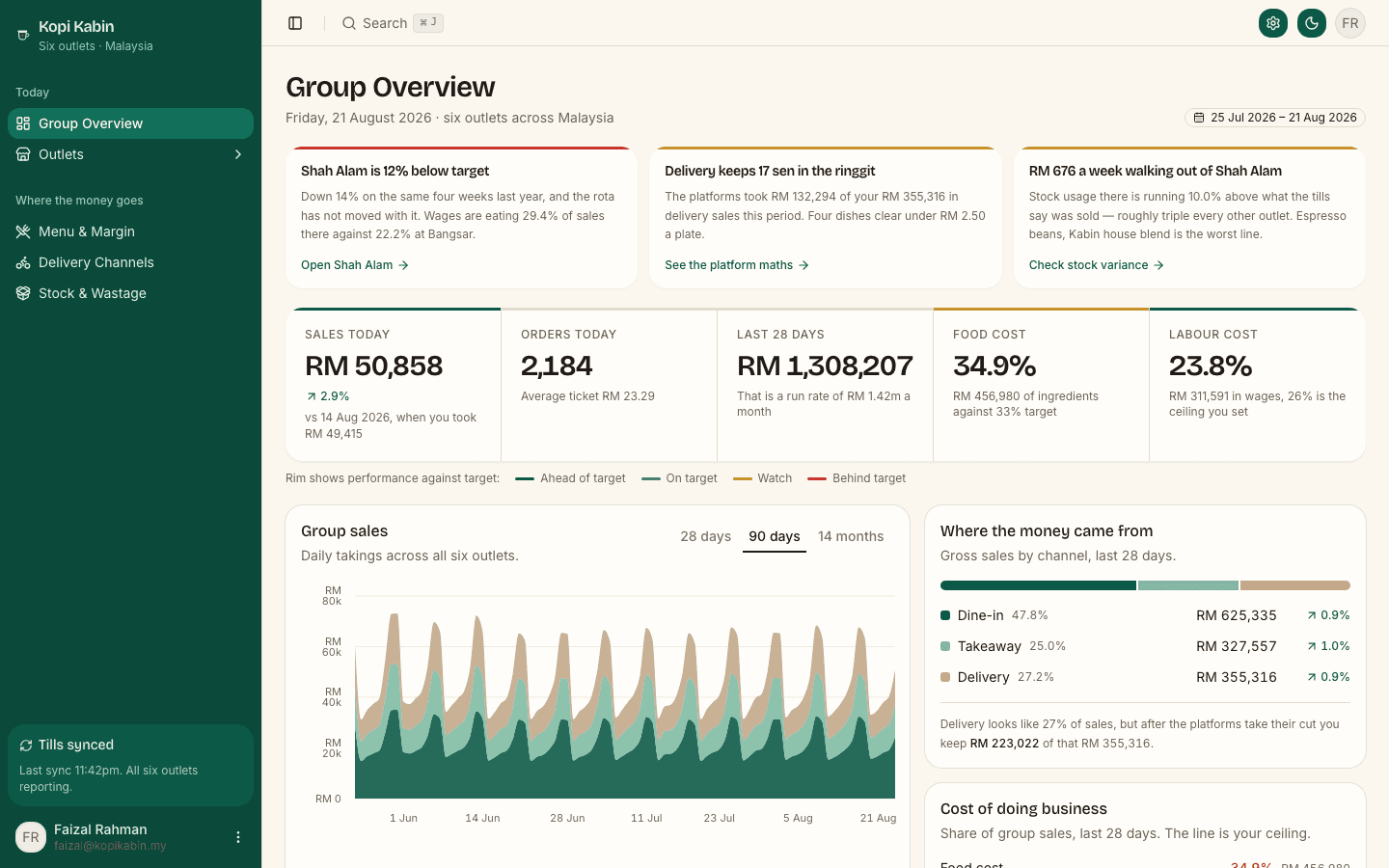
Task: Click 'Shah Alam is 12% below target' heading
Action: click(395, 171)
